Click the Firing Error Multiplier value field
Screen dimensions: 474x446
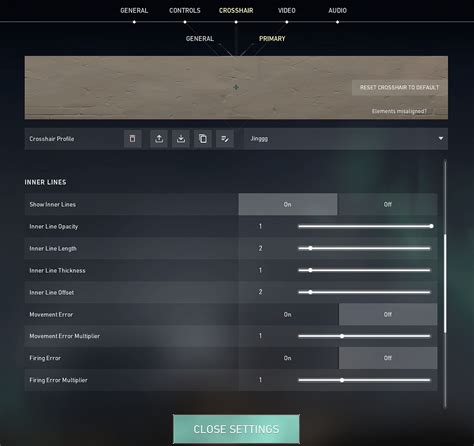tap(260, 380)
